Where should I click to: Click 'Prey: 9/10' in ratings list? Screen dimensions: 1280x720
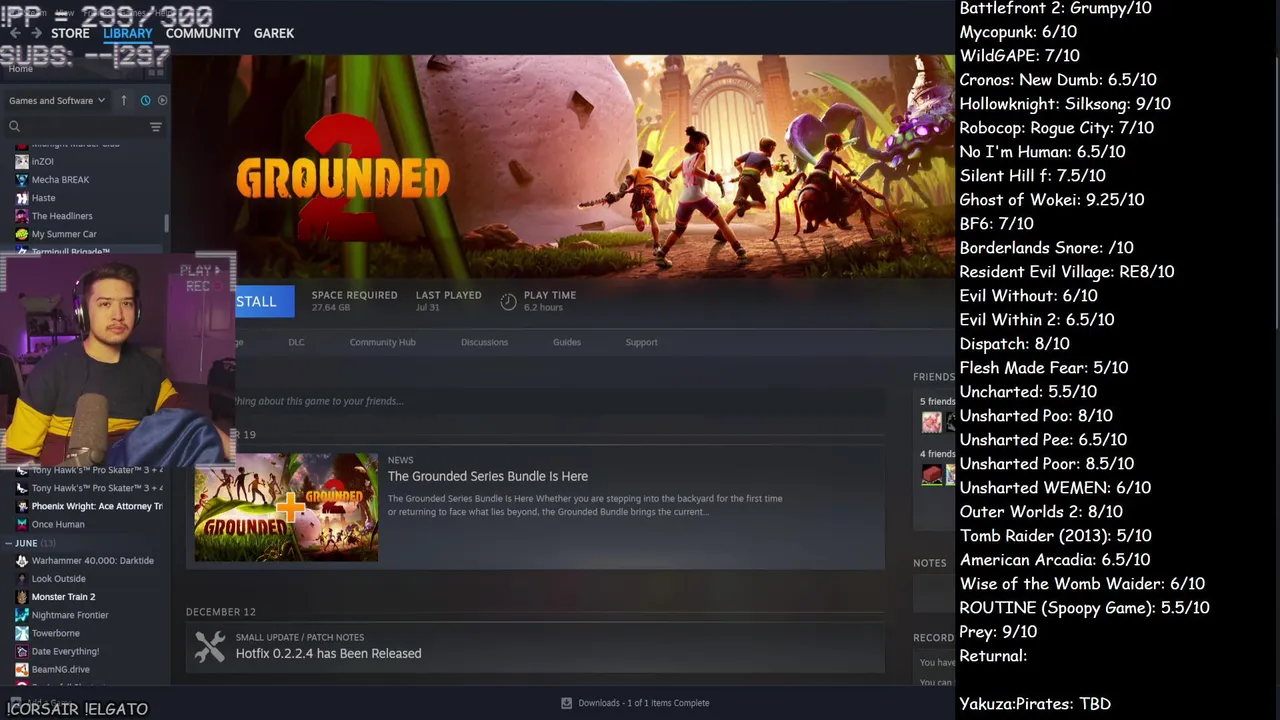point(998,632)
